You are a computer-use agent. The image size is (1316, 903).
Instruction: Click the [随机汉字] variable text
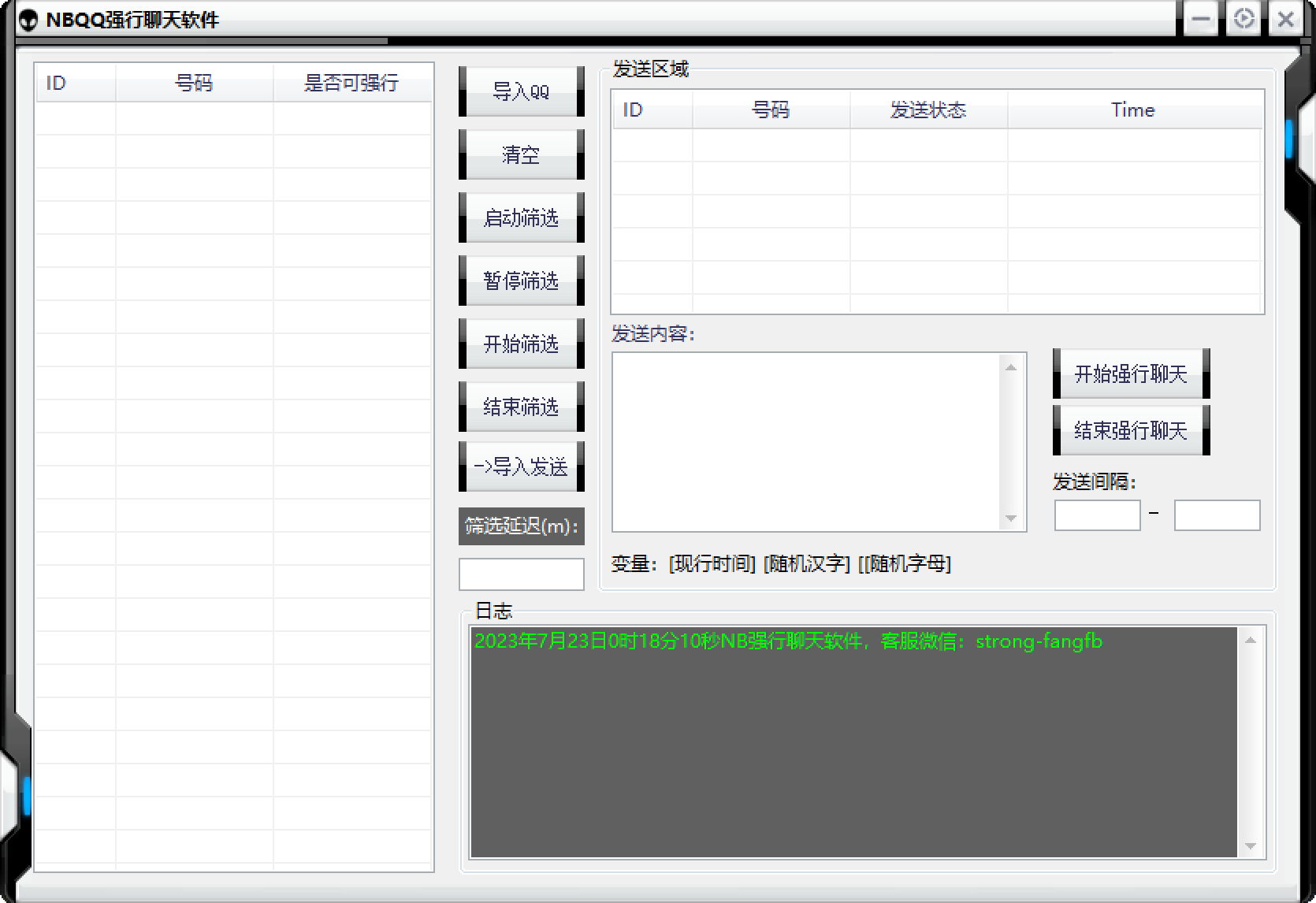(807, 563)
